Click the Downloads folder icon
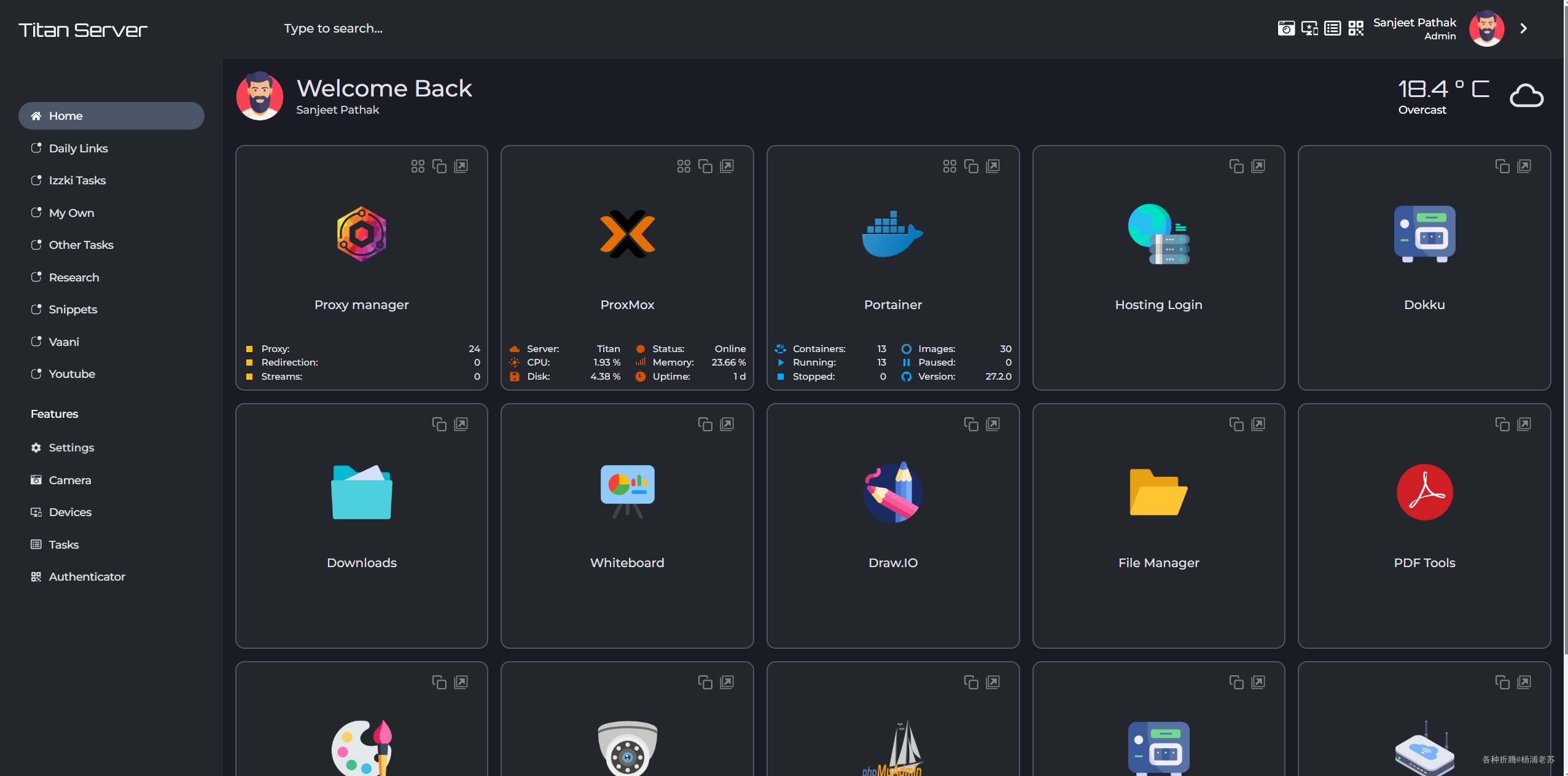Viewport: 1568px width, 776px height. (362, 492)
